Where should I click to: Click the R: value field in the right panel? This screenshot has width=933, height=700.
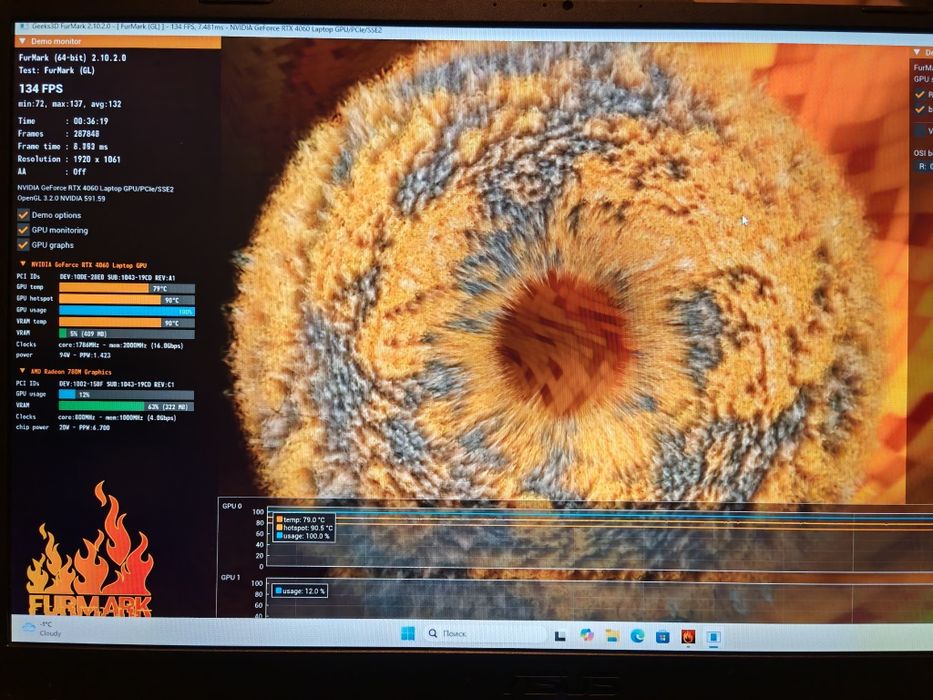coord(924,167)
